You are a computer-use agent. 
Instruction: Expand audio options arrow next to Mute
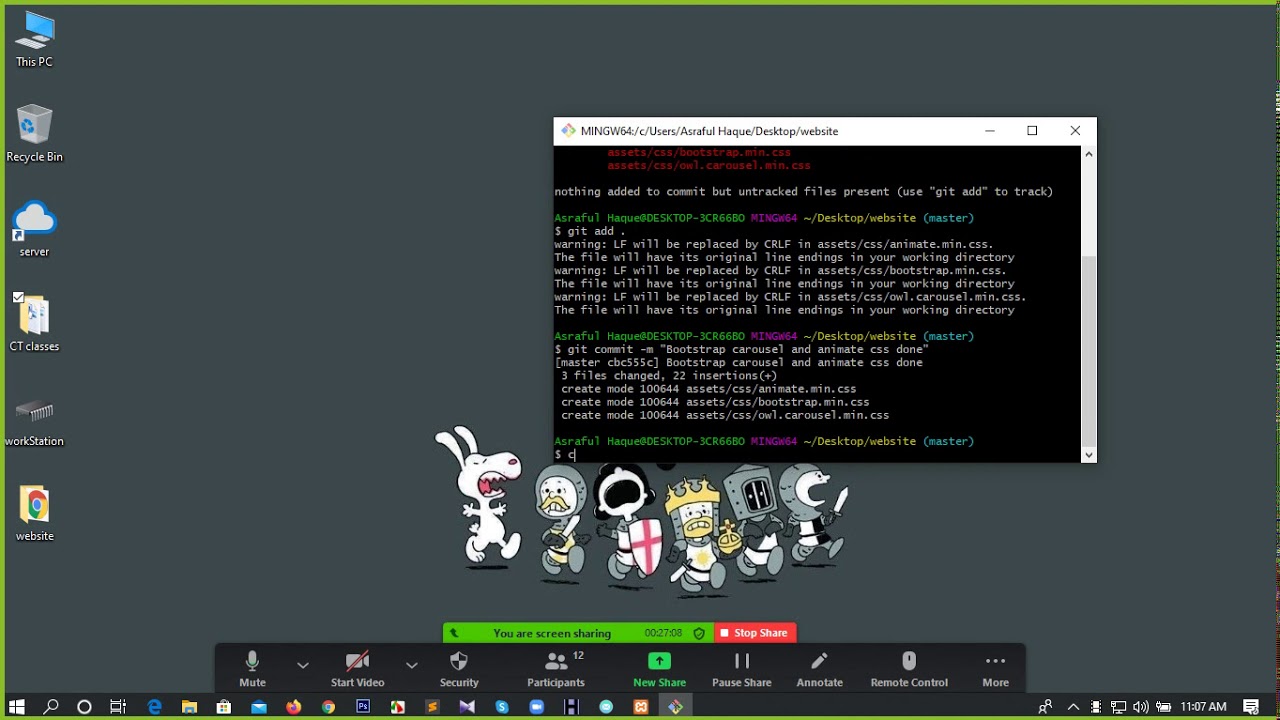coord(302,665)
